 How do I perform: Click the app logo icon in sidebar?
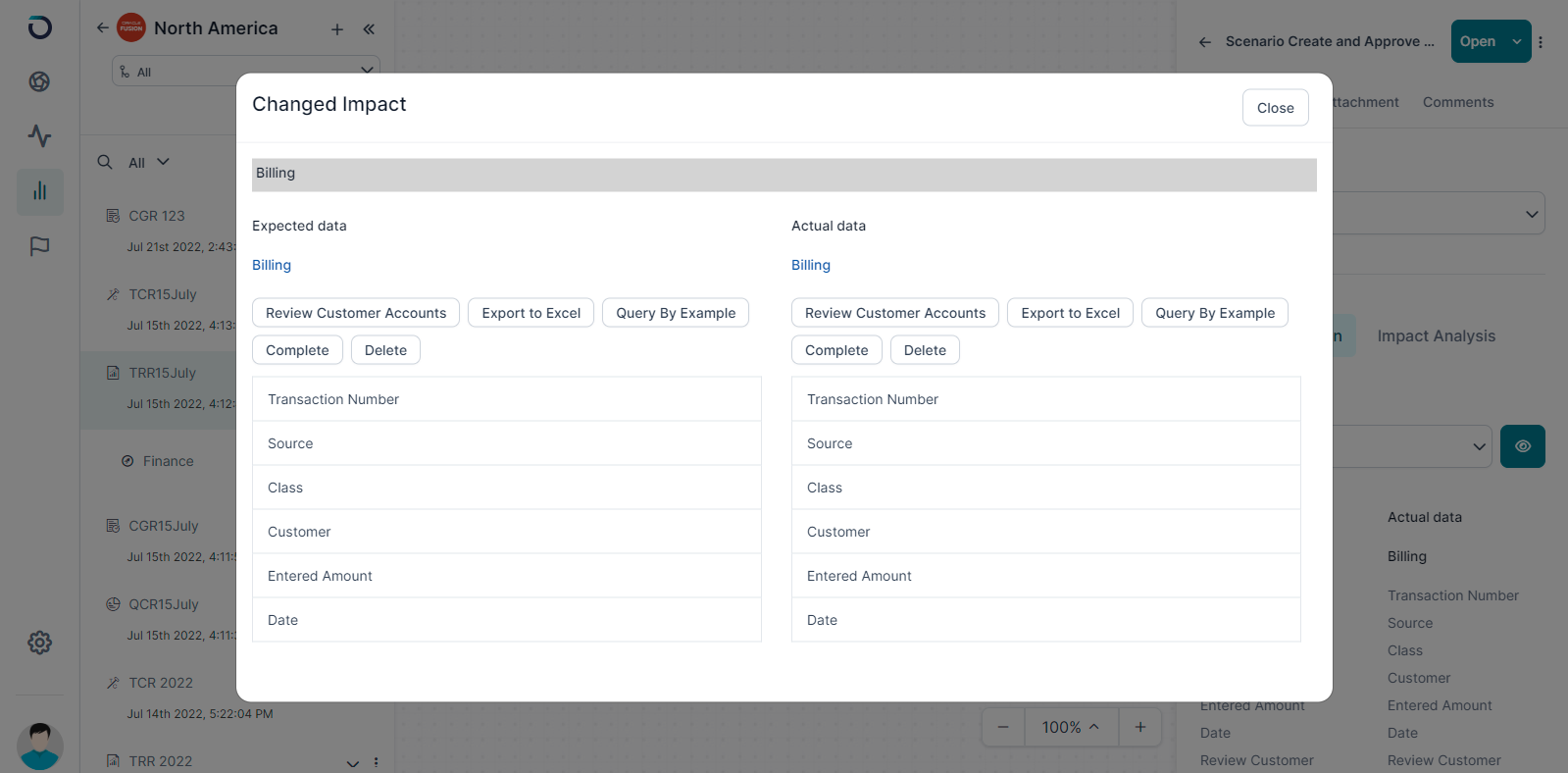click(x=39, y=27)
